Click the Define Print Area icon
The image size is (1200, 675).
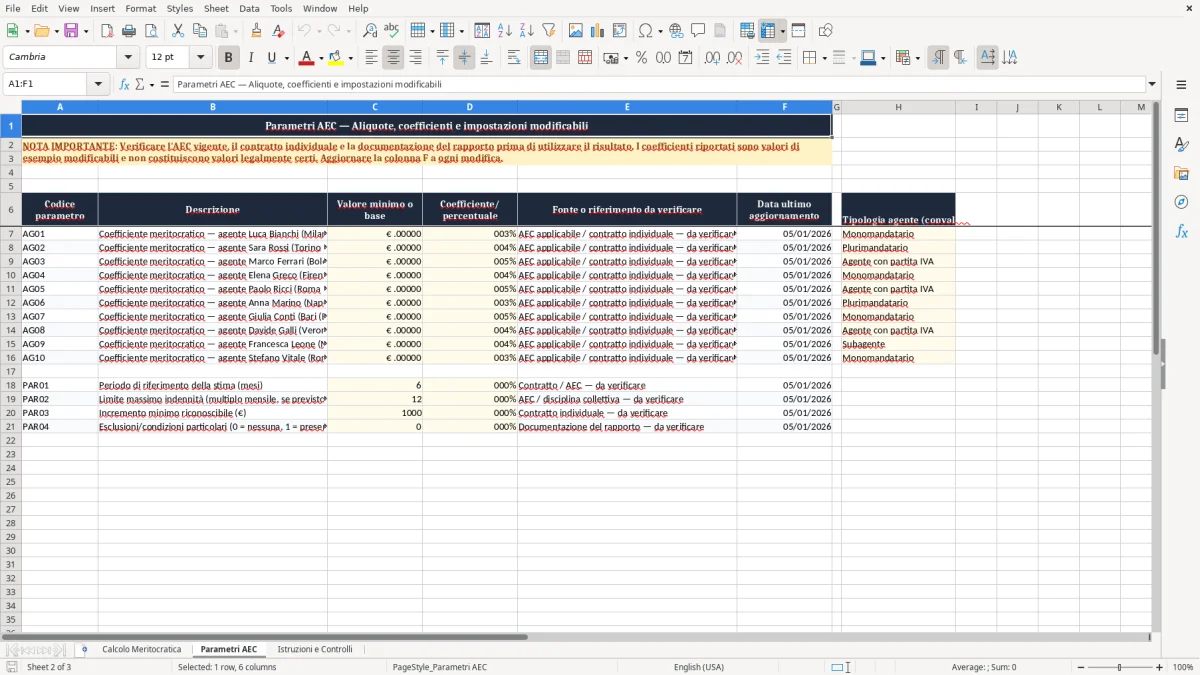point(747,31)
